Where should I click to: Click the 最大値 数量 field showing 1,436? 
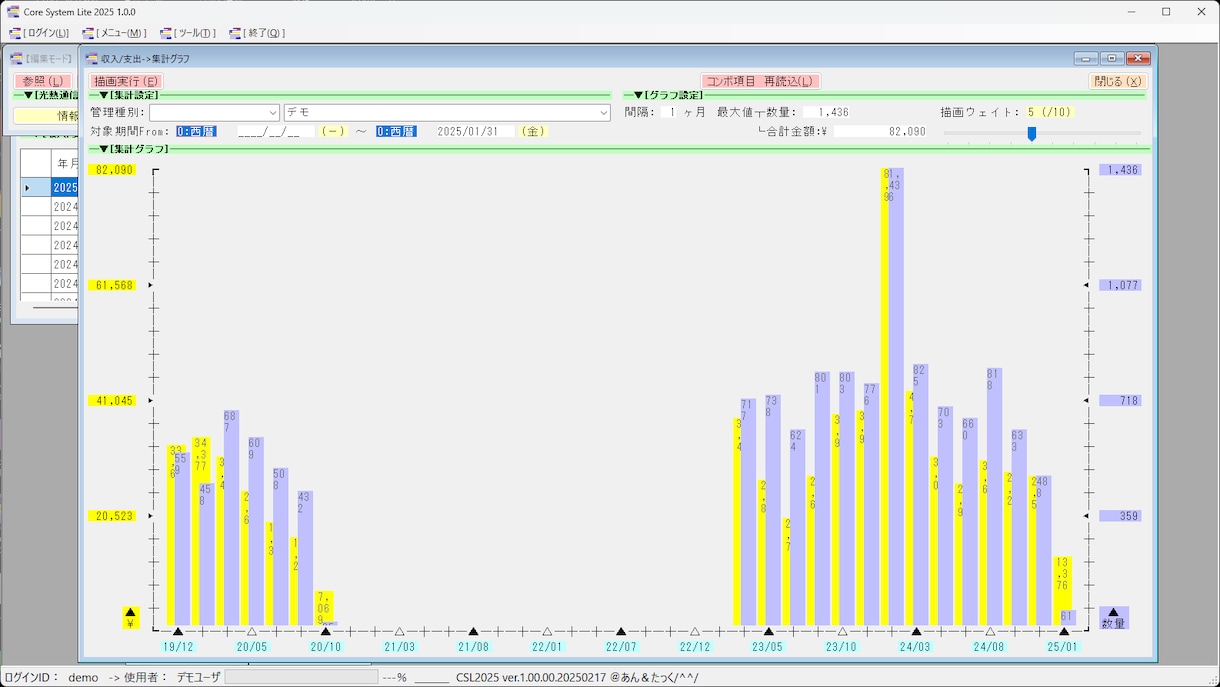tap(827, 112)
